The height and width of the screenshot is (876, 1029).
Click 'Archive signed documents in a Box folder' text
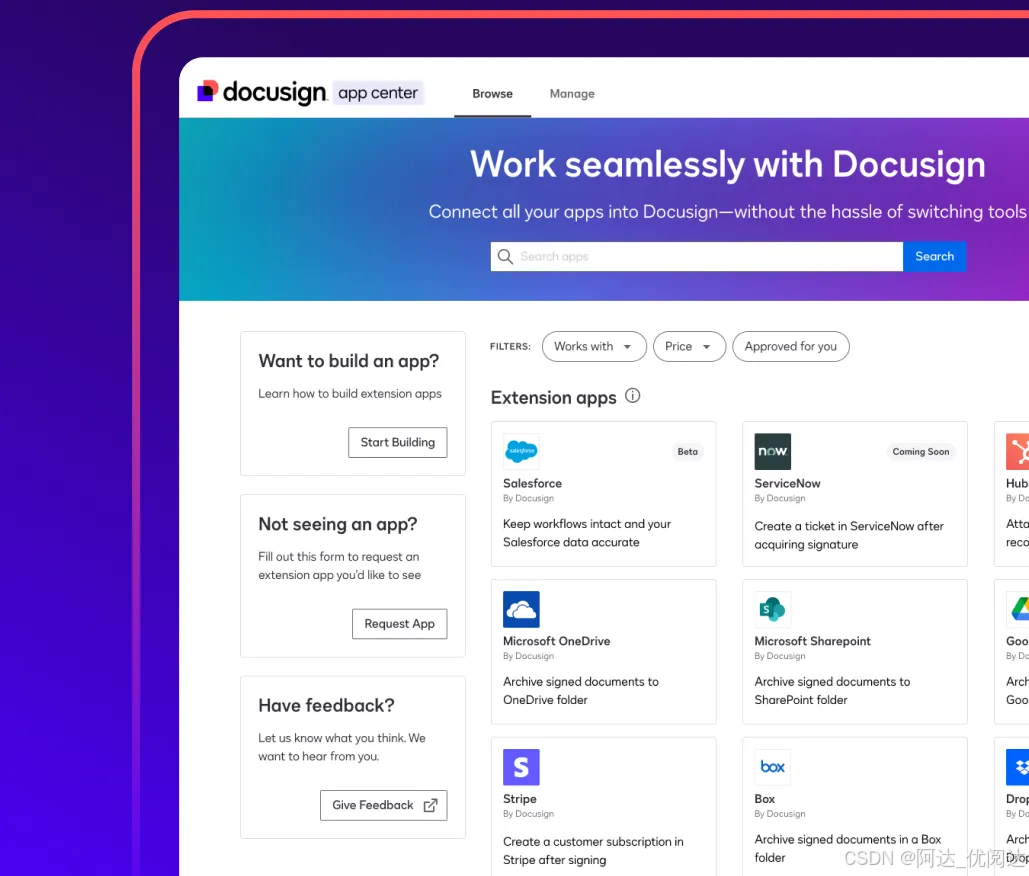[x=848, y=848]
